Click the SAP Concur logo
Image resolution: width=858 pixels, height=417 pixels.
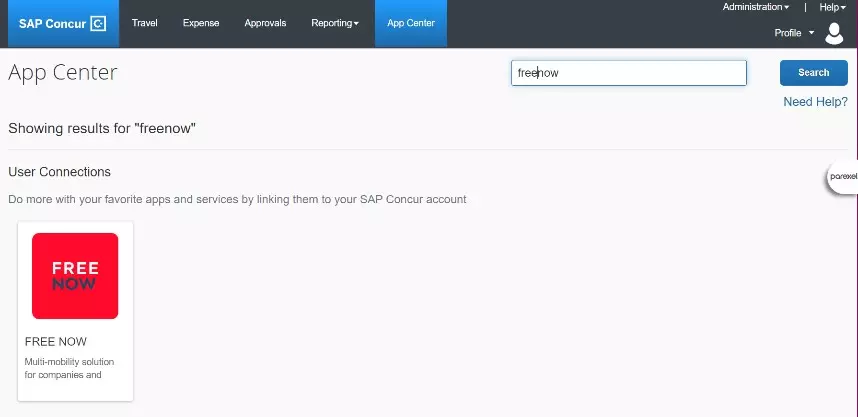[63, 24]
